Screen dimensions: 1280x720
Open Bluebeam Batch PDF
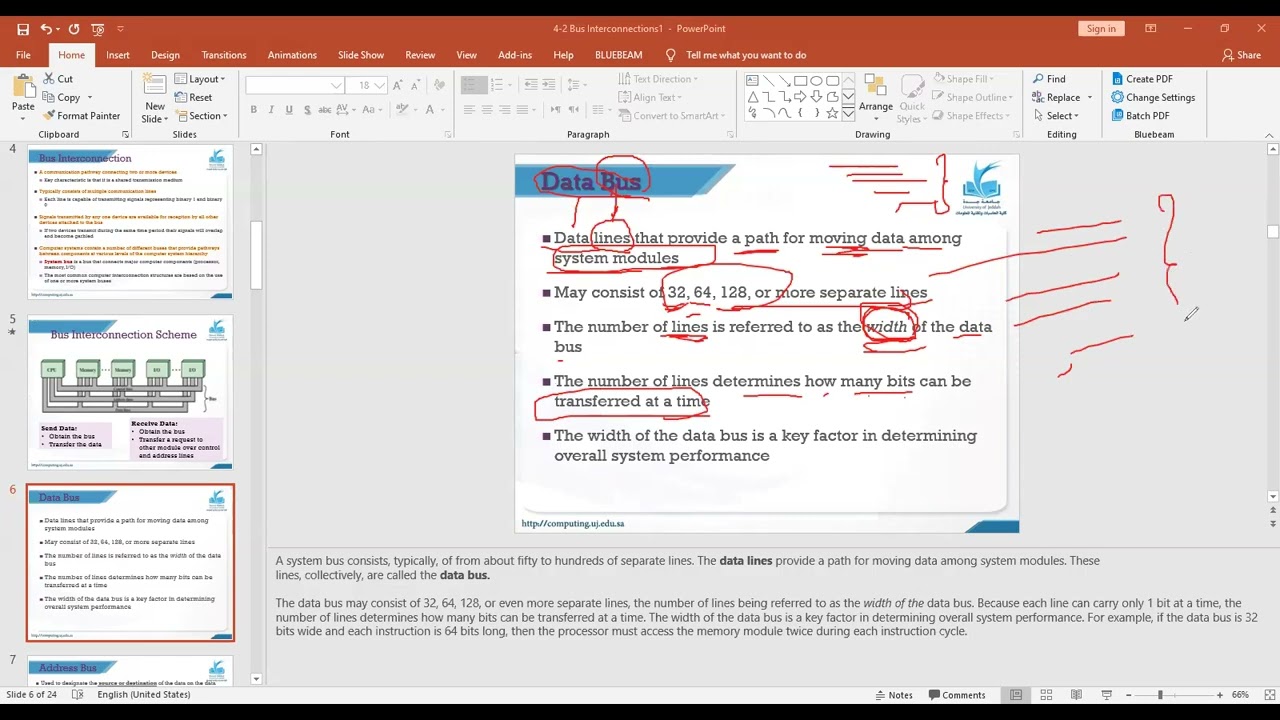point(1140,116)
